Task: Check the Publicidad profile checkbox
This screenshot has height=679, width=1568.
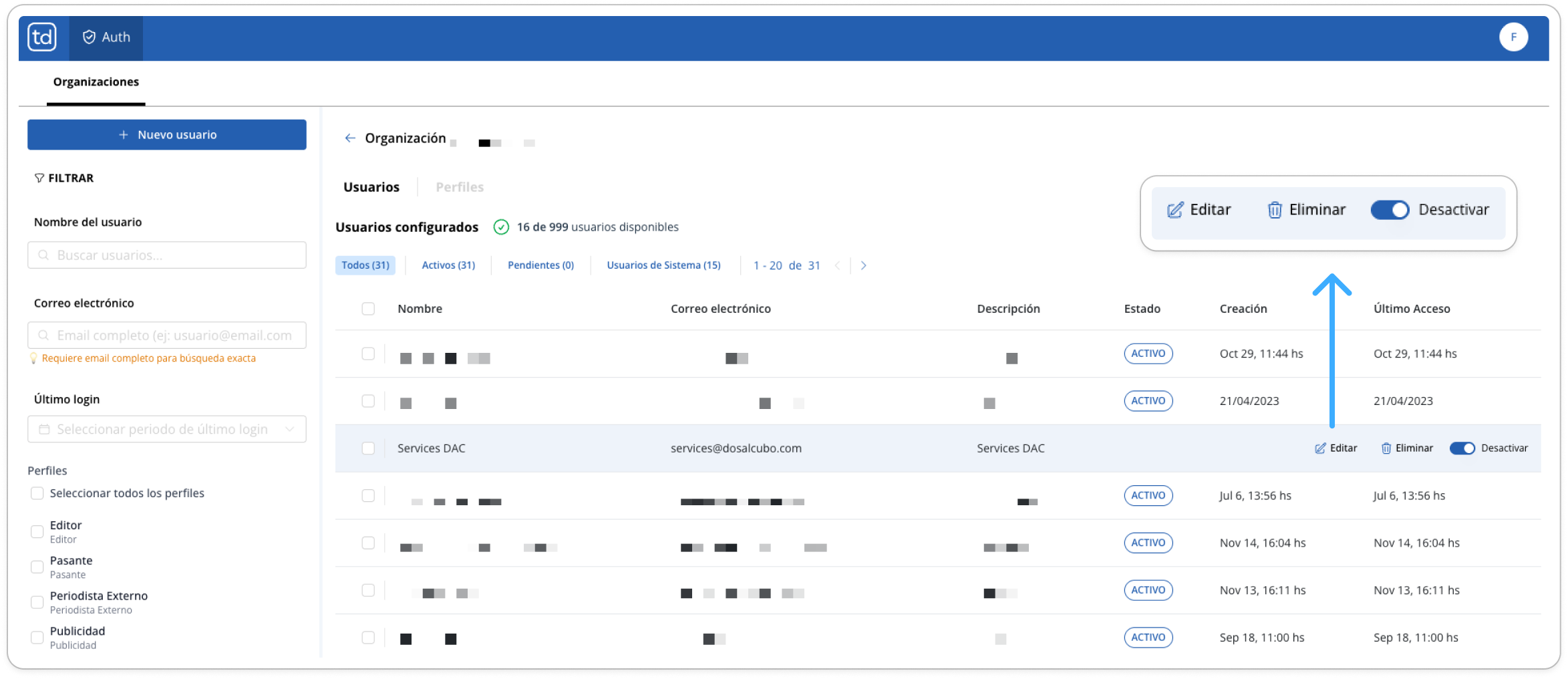Action: [x=37, y=638]
